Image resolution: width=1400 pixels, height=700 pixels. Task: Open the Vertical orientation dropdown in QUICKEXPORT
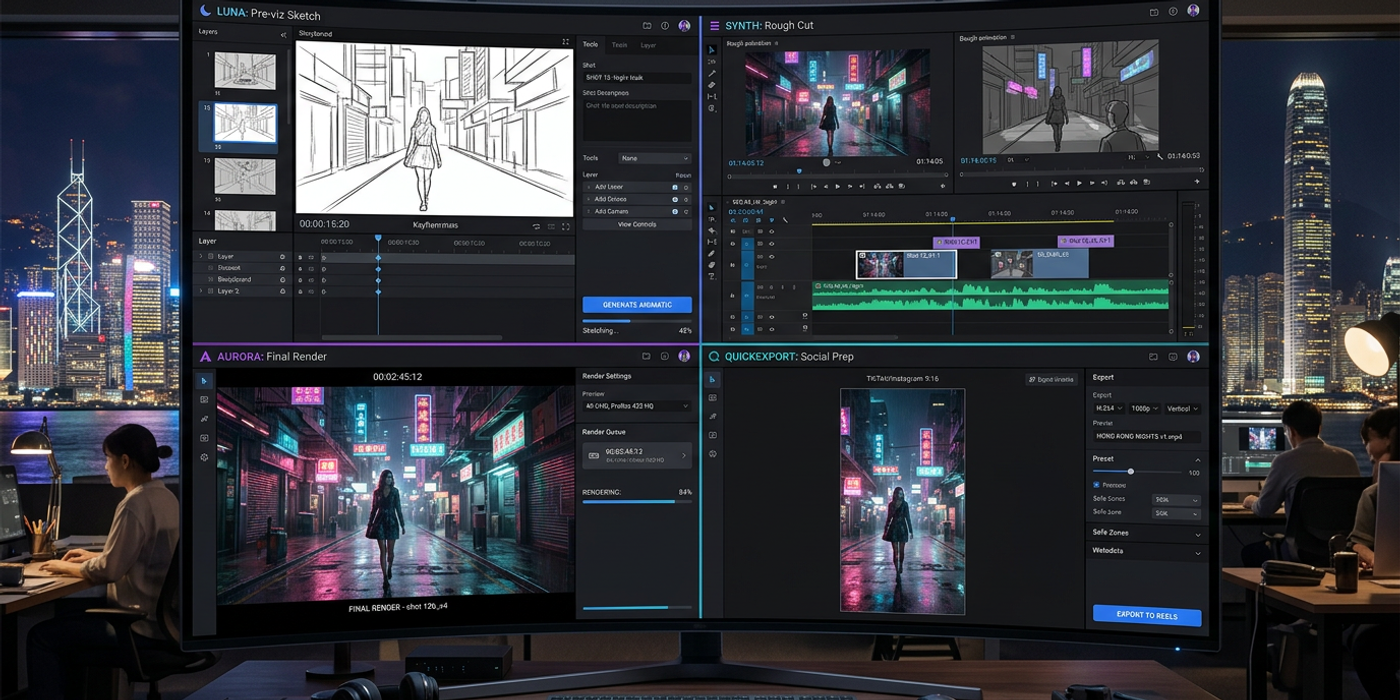1182,409
